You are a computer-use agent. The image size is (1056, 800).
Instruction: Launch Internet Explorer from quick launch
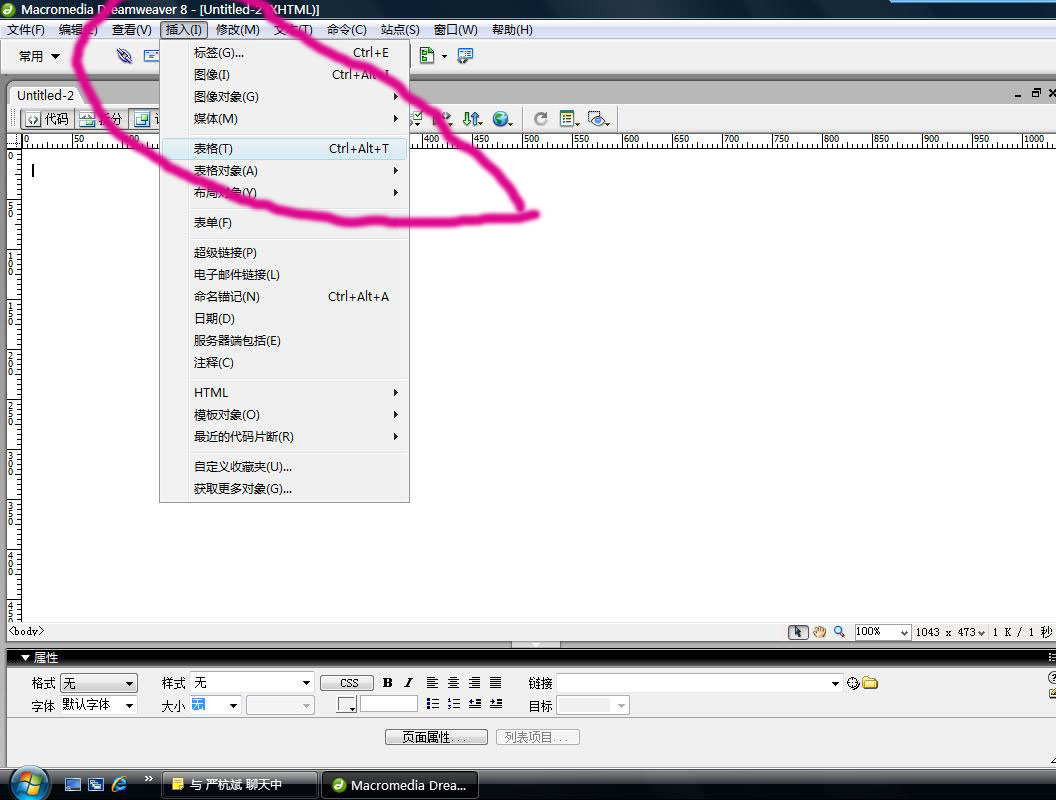(x=119, y=784)
